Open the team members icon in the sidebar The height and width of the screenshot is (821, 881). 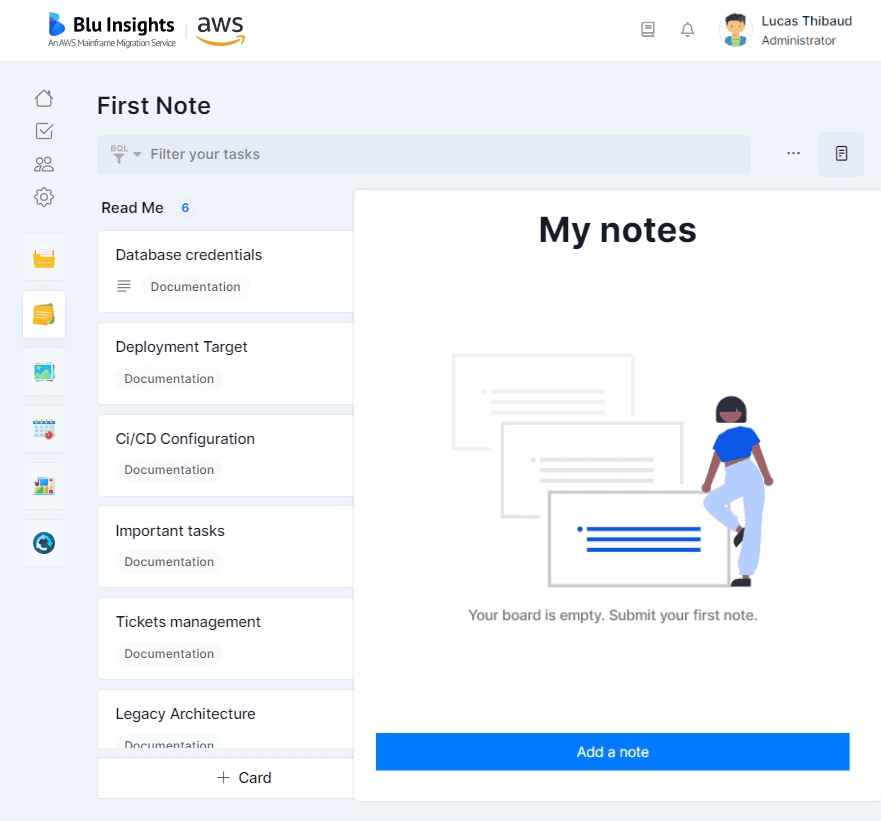44,164
